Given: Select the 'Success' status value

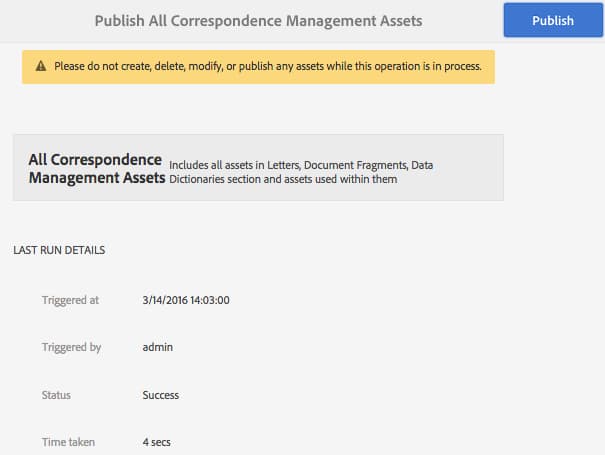Looking at the screenshot, I should (161, 395).
